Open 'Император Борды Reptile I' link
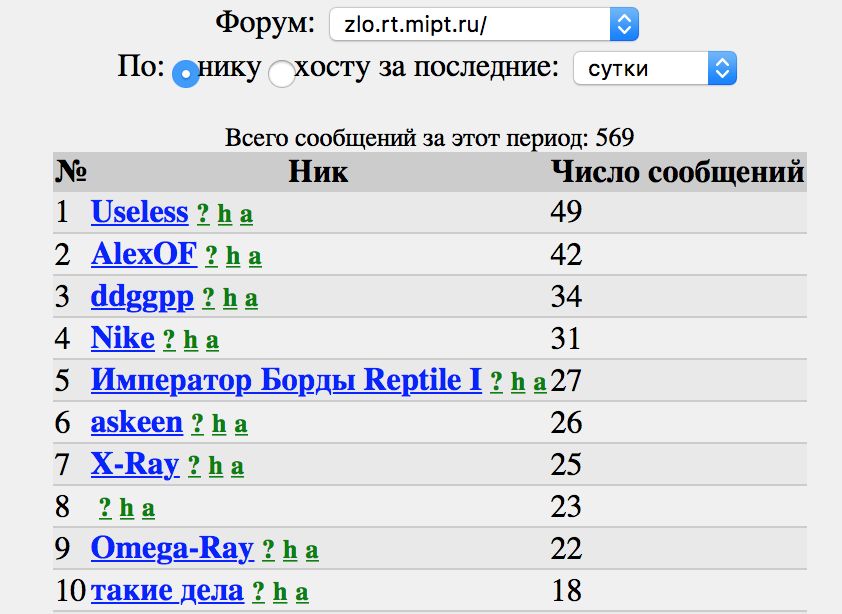The image size is (842, 614). [x=286, y=380]
